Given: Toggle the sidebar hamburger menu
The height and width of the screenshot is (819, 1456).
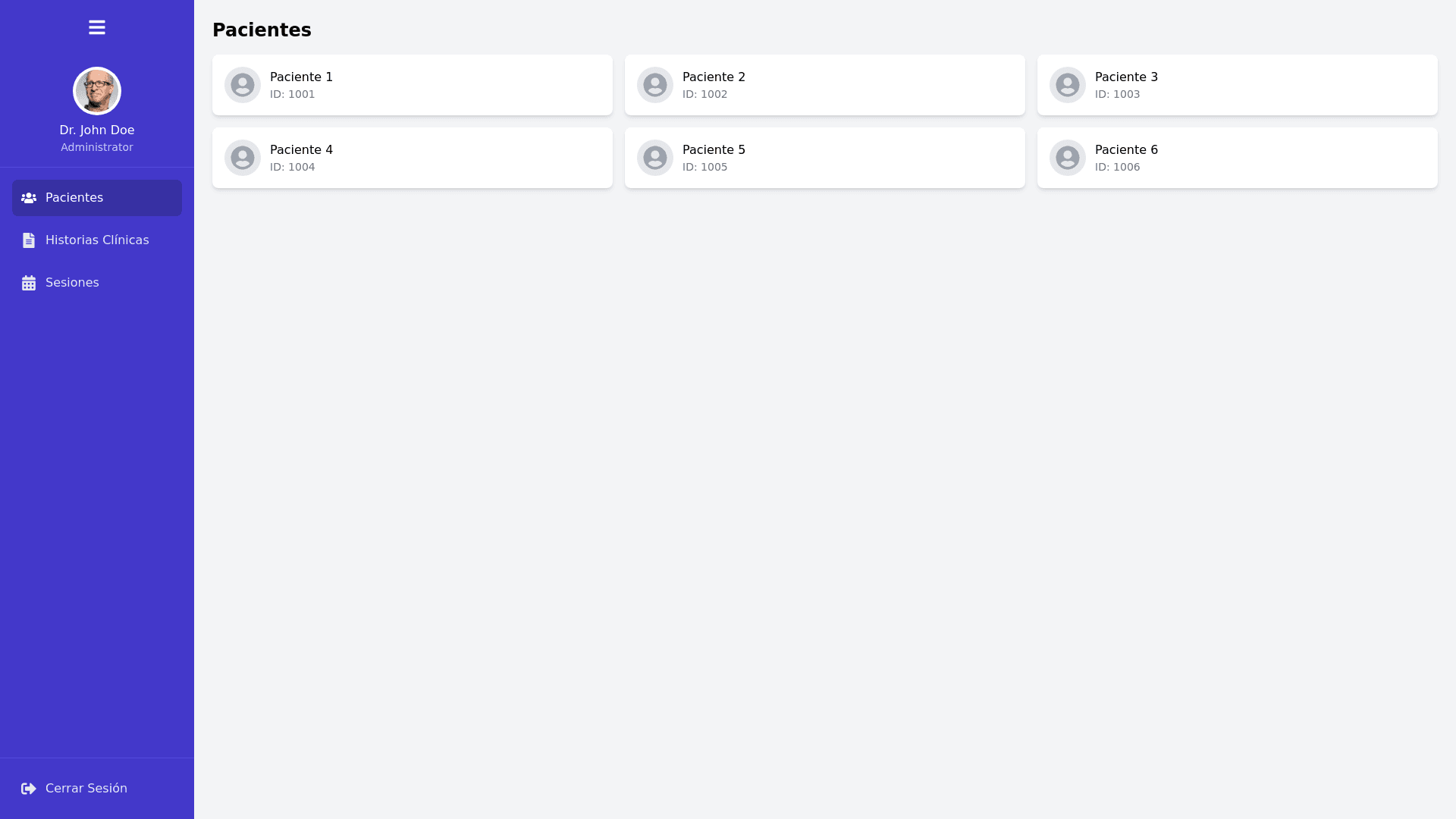Looking at the screenshot, I should [96, 27].
